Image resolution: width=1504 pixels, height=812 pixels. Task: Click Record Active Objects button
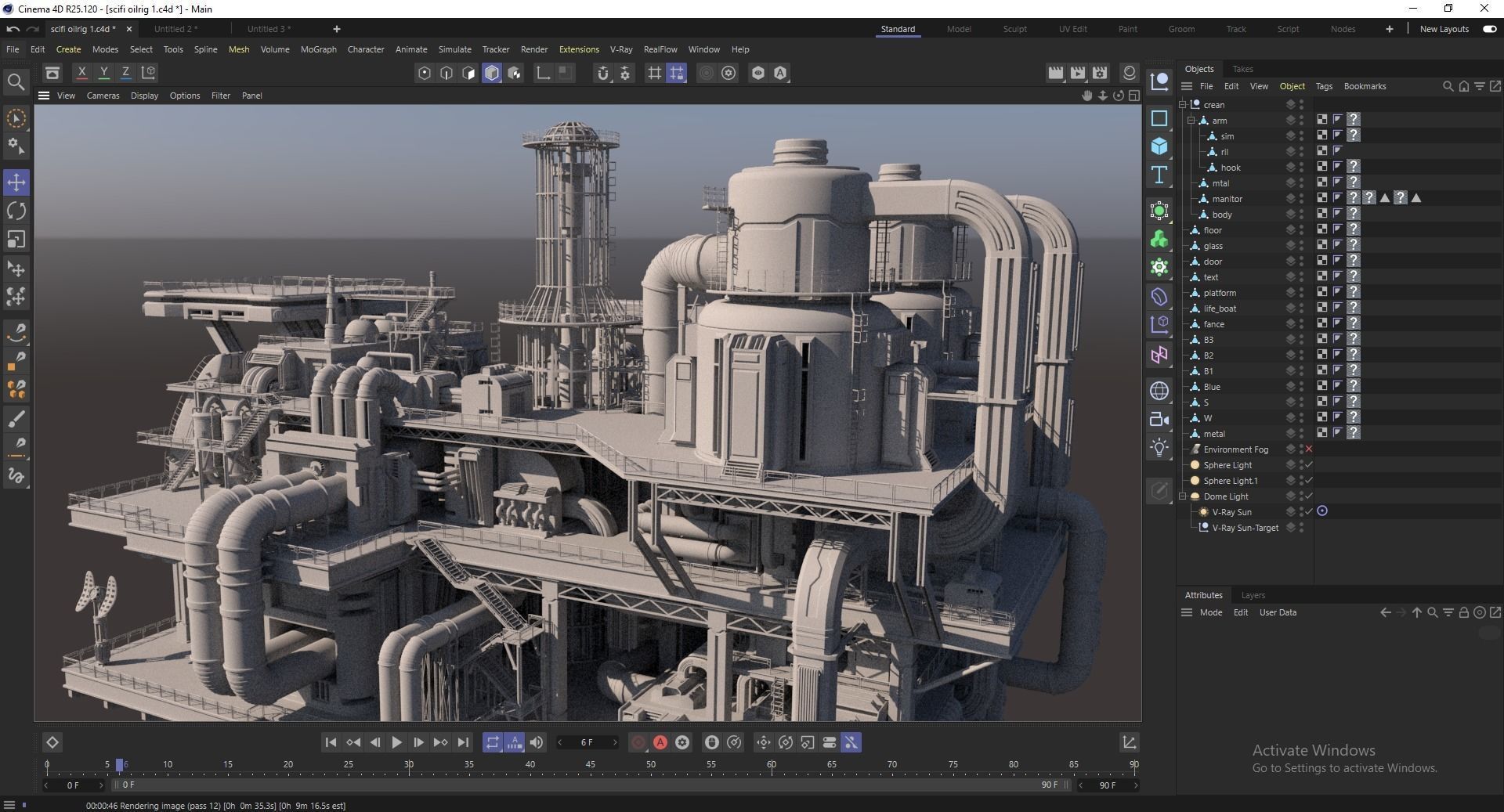tap(638, 742)
